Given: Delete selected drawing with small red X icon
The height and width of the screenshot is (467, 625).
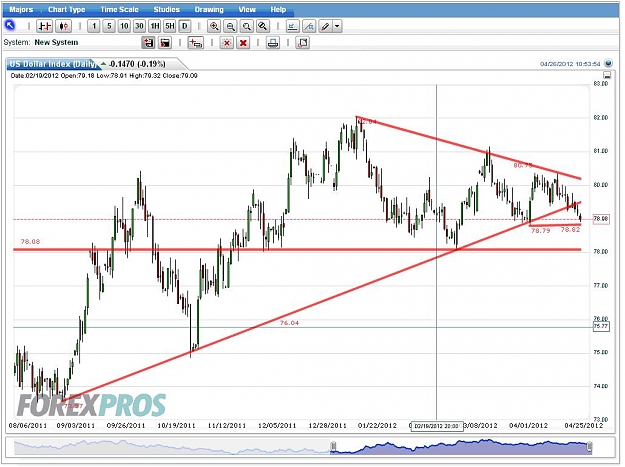Looking at the screenshot, I should [227, 43].
